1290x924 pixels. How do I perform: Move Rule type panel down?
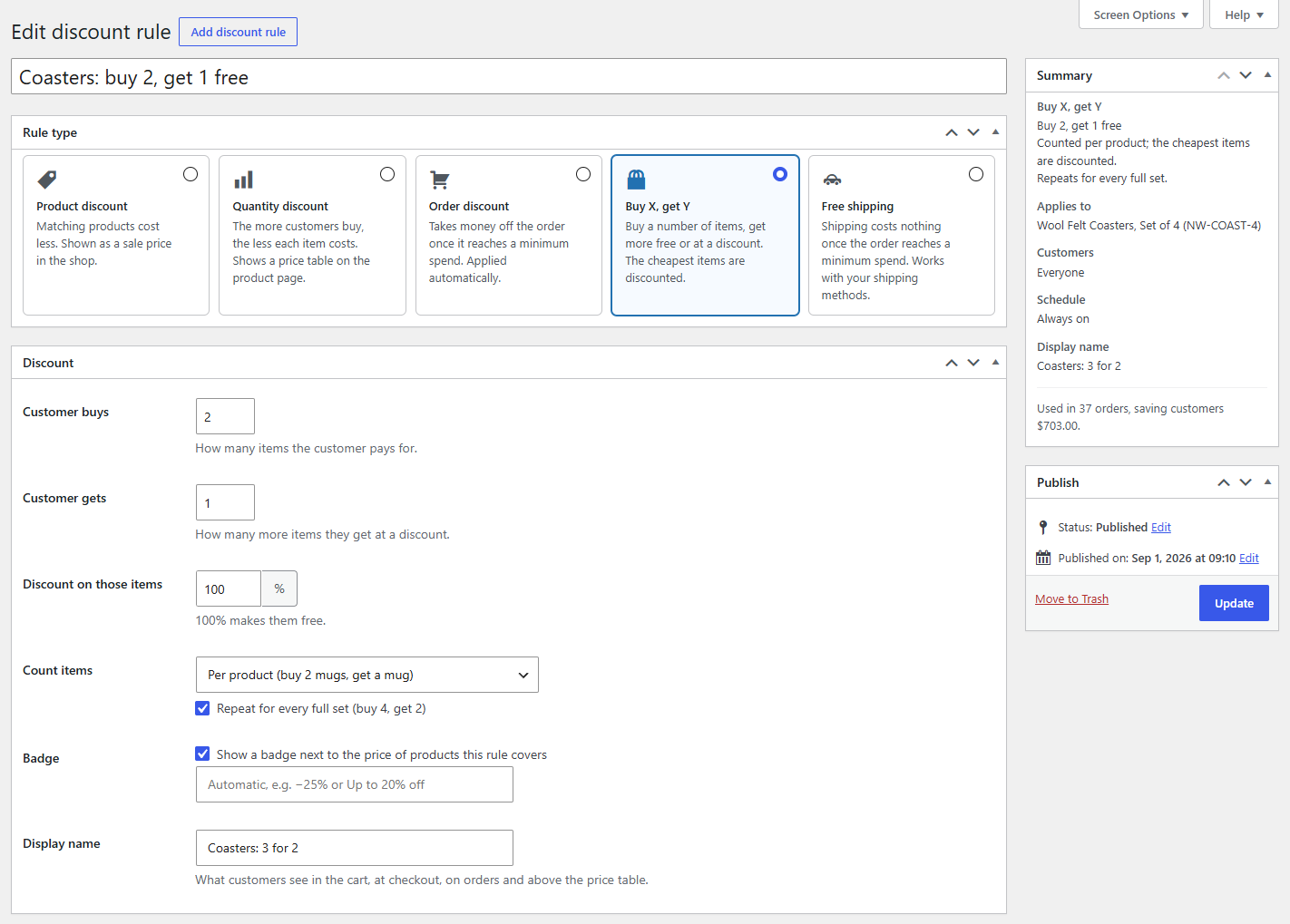point(973,132)
